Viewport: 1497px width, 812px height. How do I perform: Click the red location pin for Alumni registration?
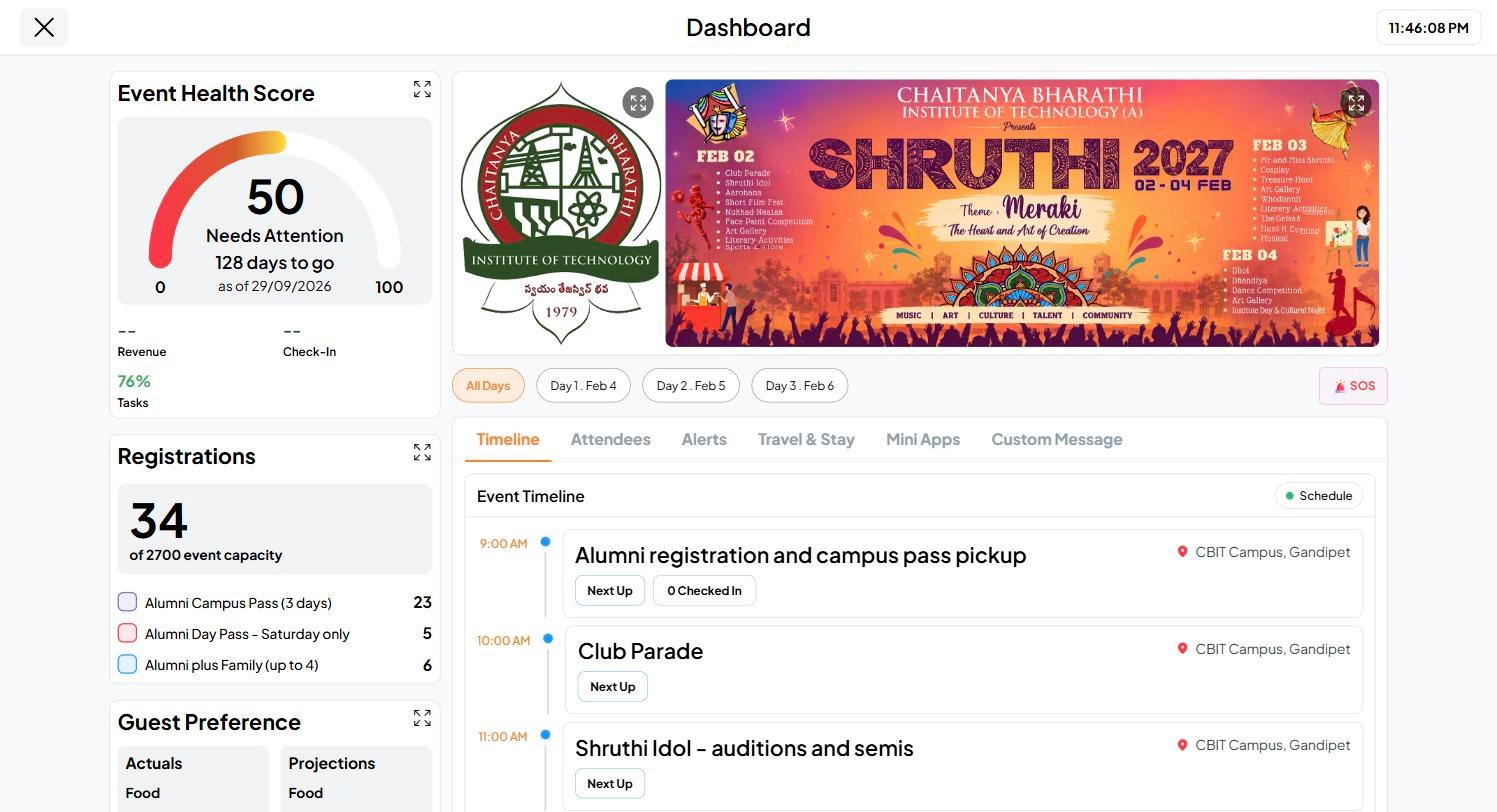point(1182,552)
